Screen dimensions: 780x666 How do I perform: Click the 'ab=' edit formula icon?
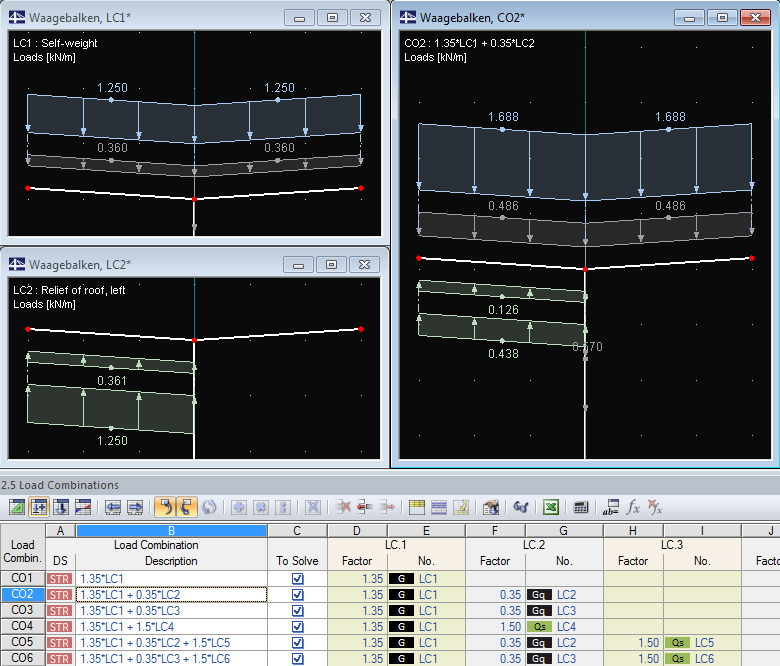pos(611,507)
